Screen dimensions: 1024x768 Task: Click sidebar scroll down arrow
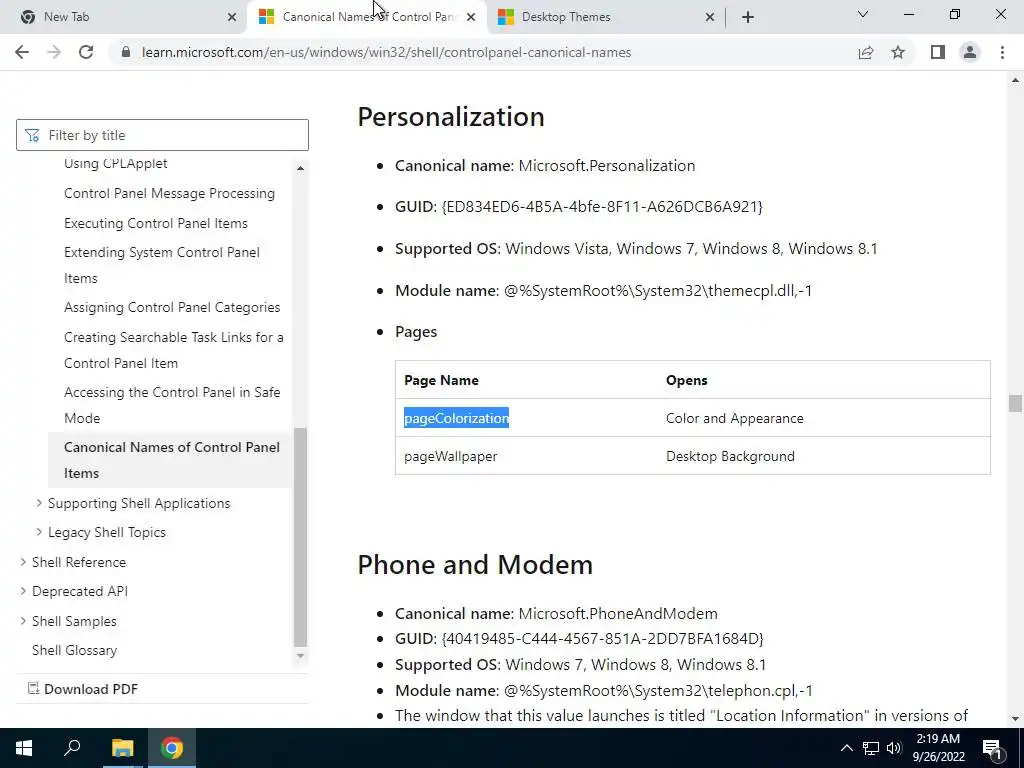[300, 656]
